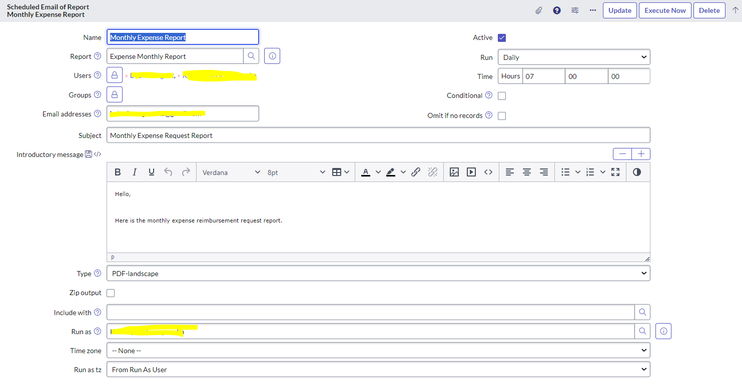The height and width of the screenshot is (385, 742).
Task: Toggle Underline formatting in editor
Action: click(x=151, y=172)
